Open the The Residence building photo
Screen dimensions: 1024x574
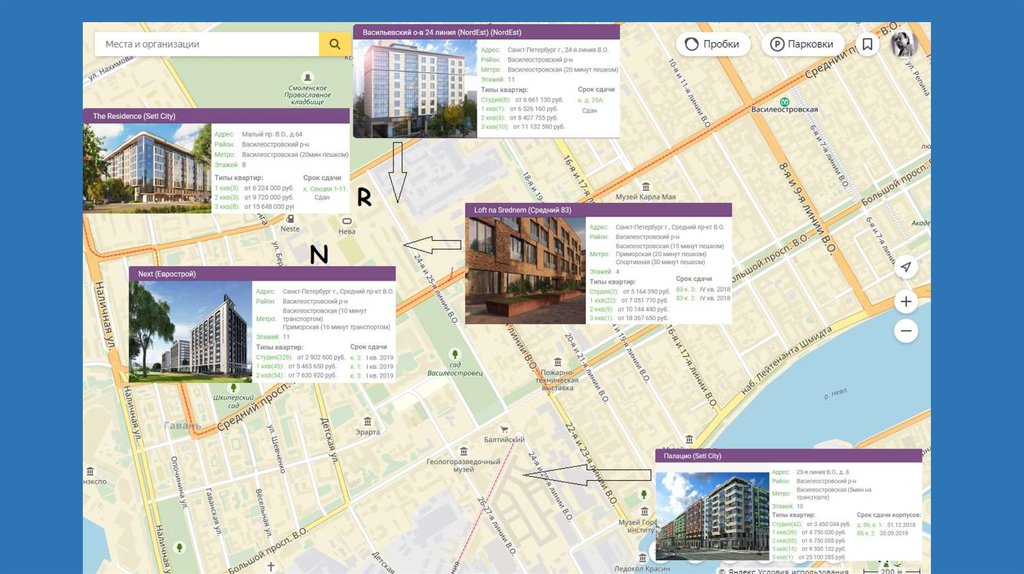pyautogui.click(x=147, y=168)
